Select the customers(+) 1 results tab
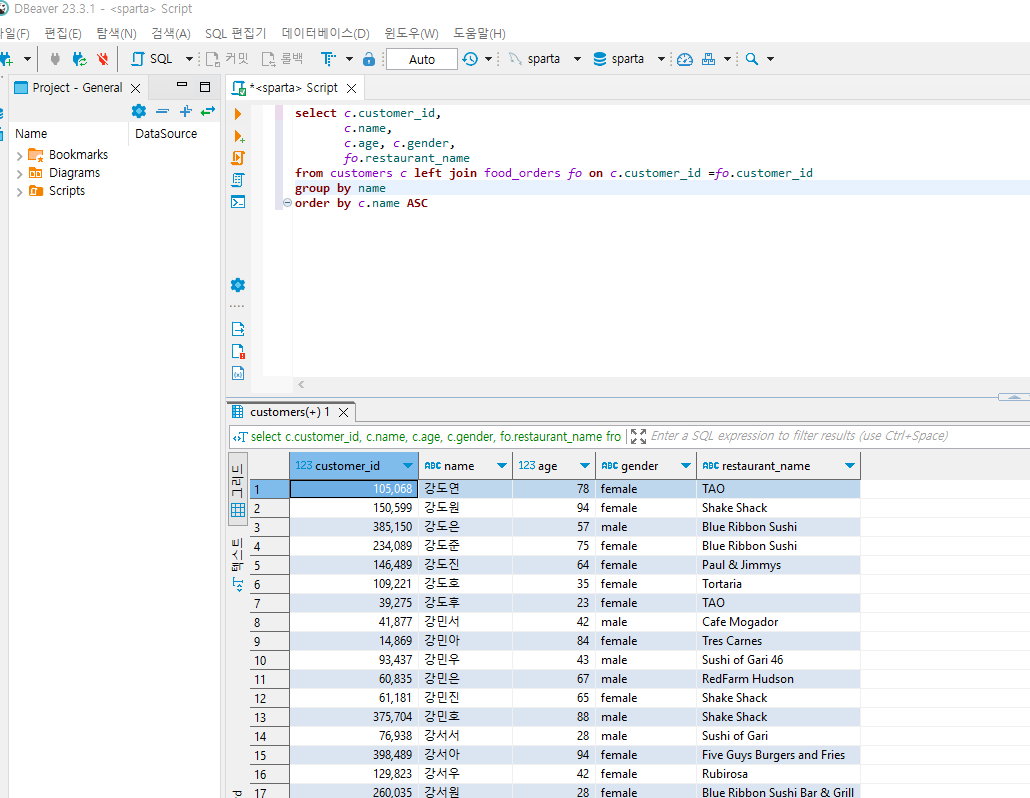The height and width of the screenshot is (798, 1030). pyautogui.click(x=289, y=412)
